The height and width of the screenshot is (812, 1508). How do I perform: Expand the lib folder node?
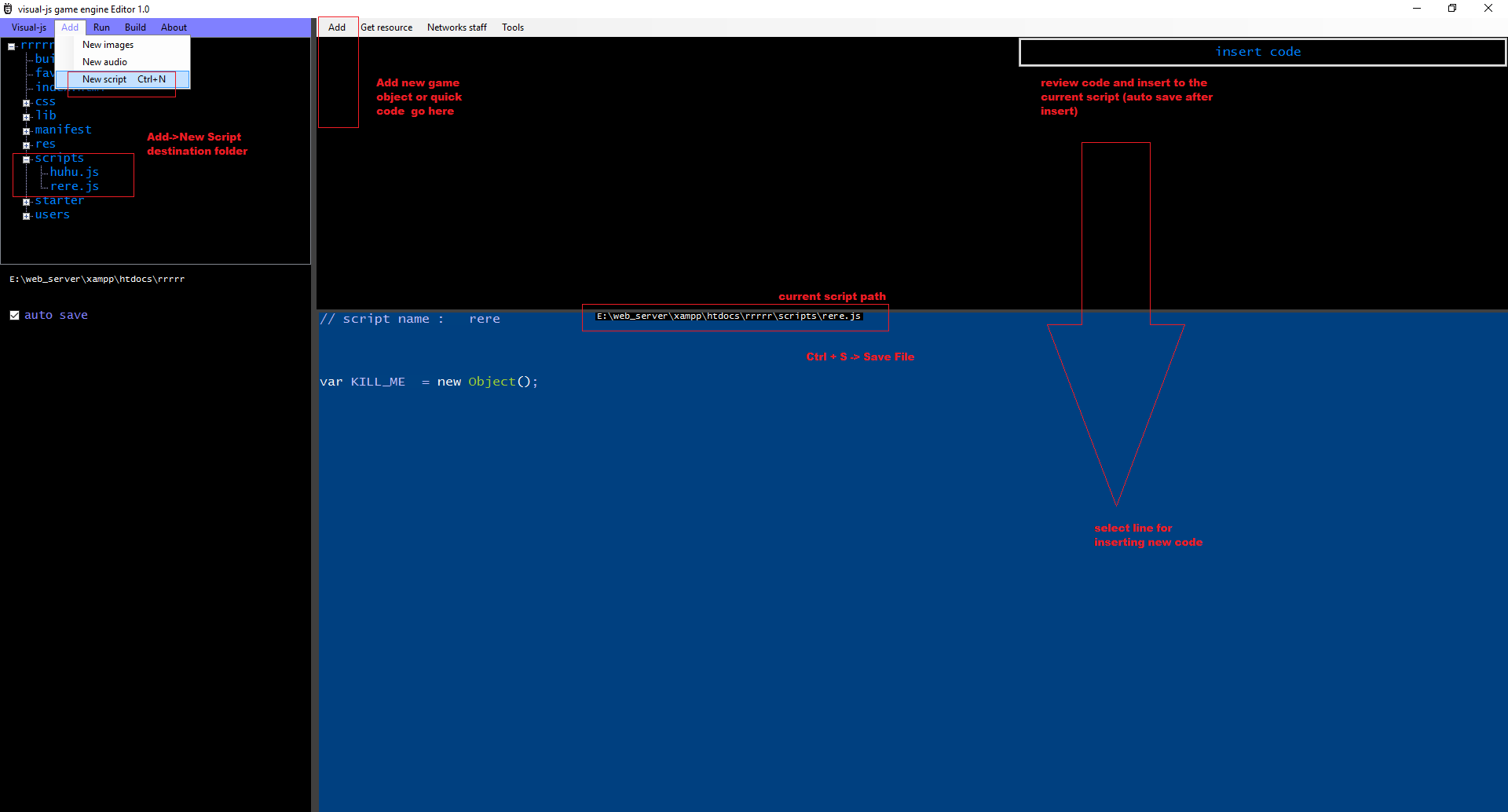click(27, 117)
